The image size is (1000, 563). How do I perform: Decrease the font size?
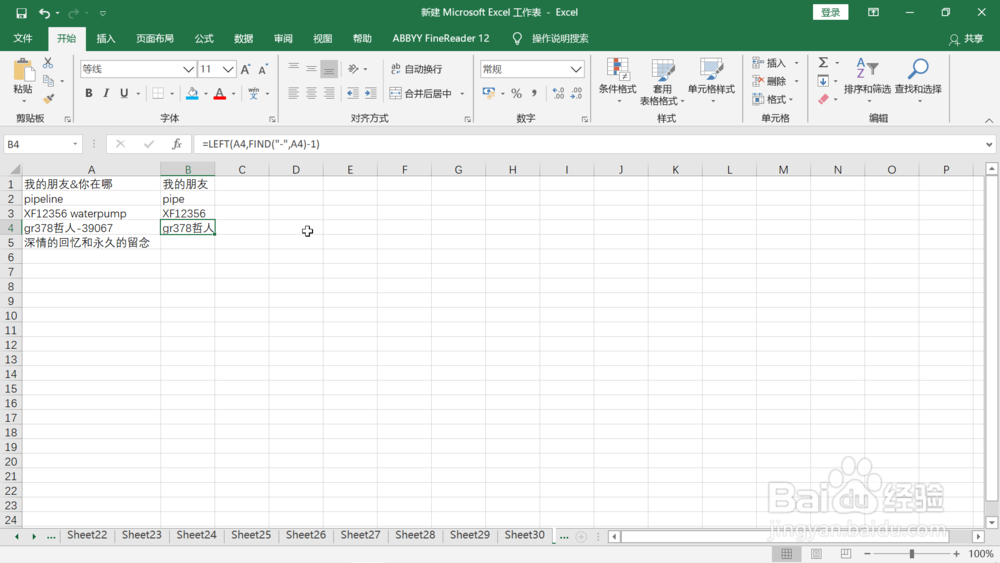263,69
